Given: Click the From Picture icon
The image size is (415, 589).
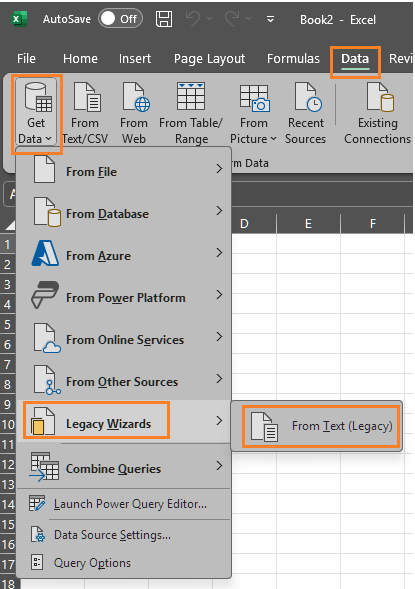Looking at the screenshot, I should point(254,98).
